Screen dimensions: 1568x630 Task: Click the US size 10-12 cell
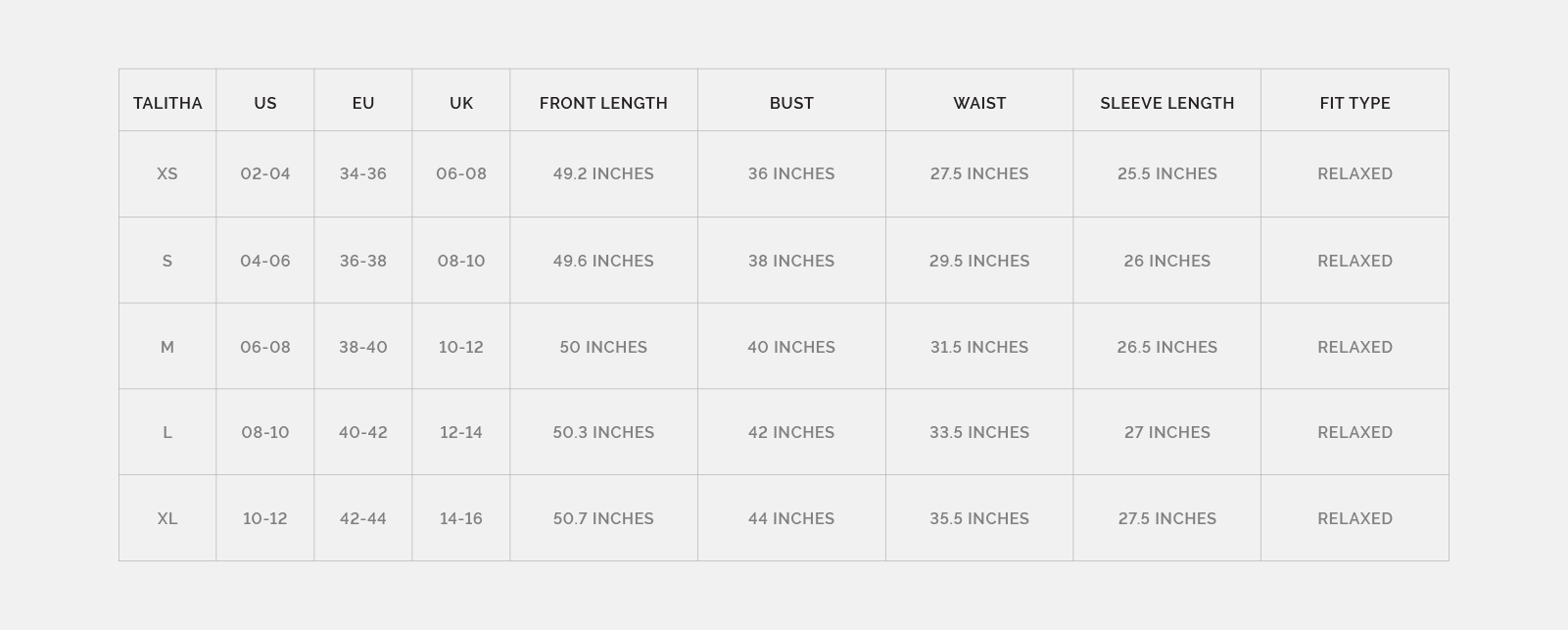click(265, 518)
